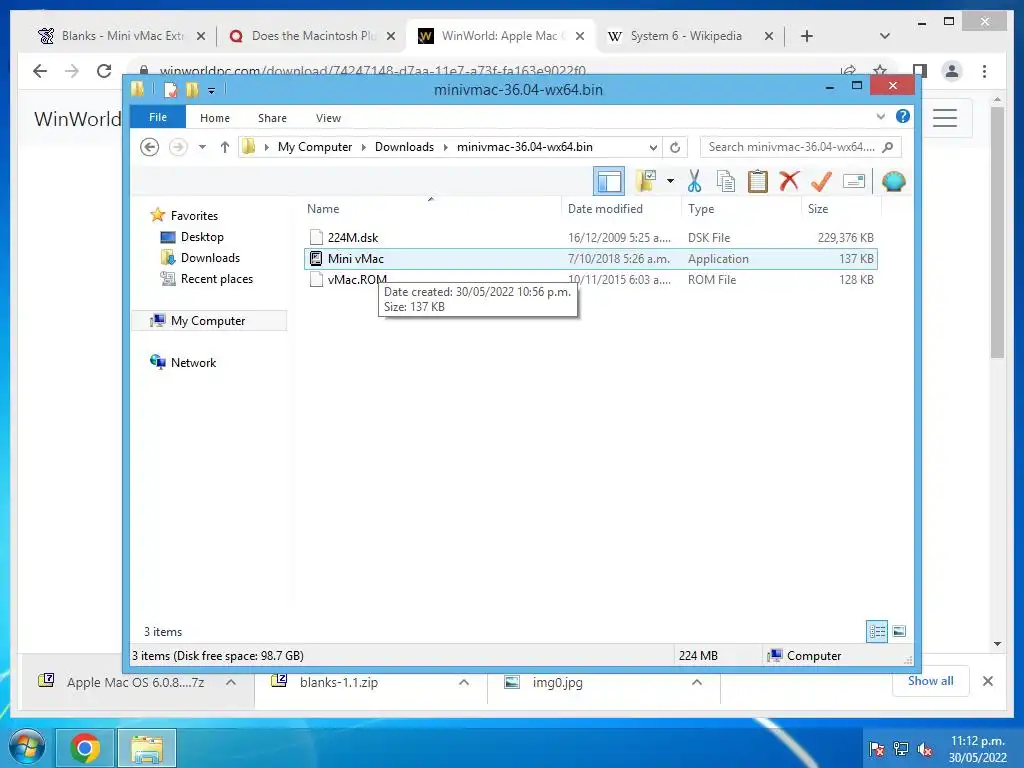
Task: Select Favorites in navigation pane
Action: click(x=194, y=216)
